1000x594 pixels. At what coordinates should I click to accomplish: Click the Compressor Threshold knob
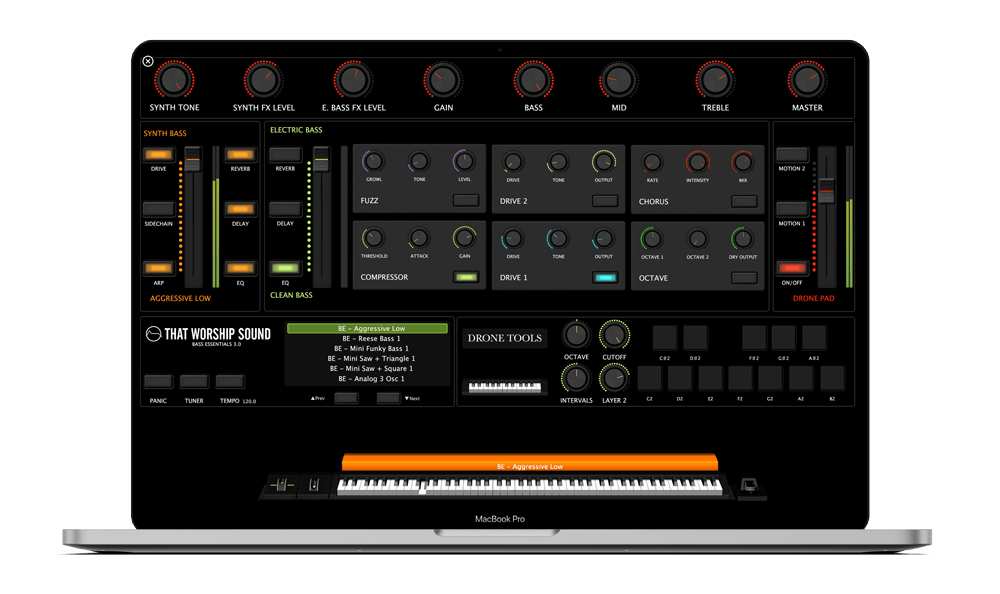point(374,238)
